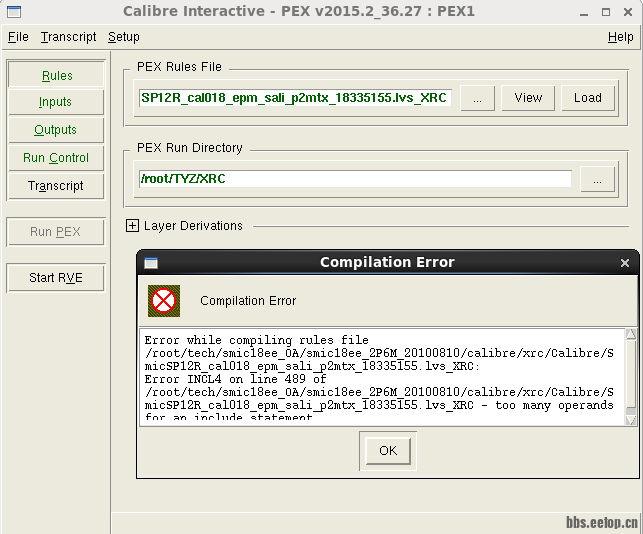Browse for PEX run directory
This screenshot has height=534, width=643.
coord(597,179)
